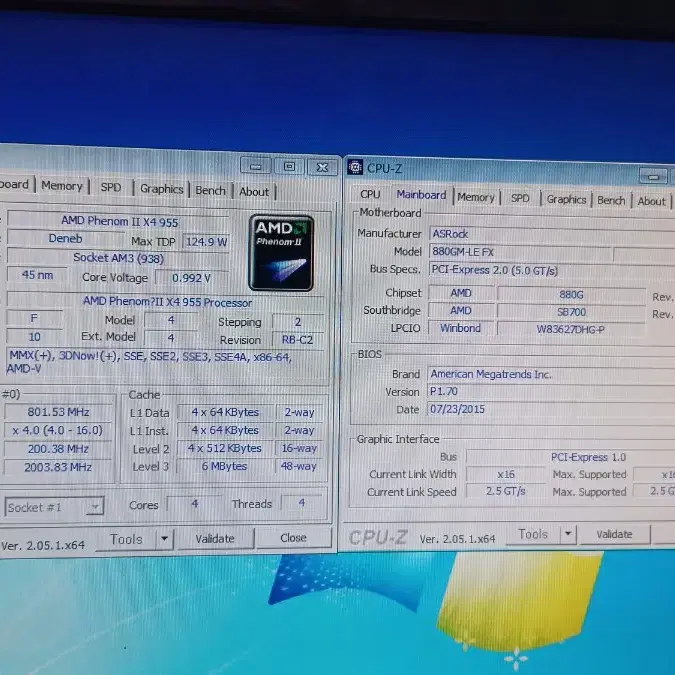Expand Tools dropdown arrow in left window
Screen dimensions: 675x675
[164, 539]
